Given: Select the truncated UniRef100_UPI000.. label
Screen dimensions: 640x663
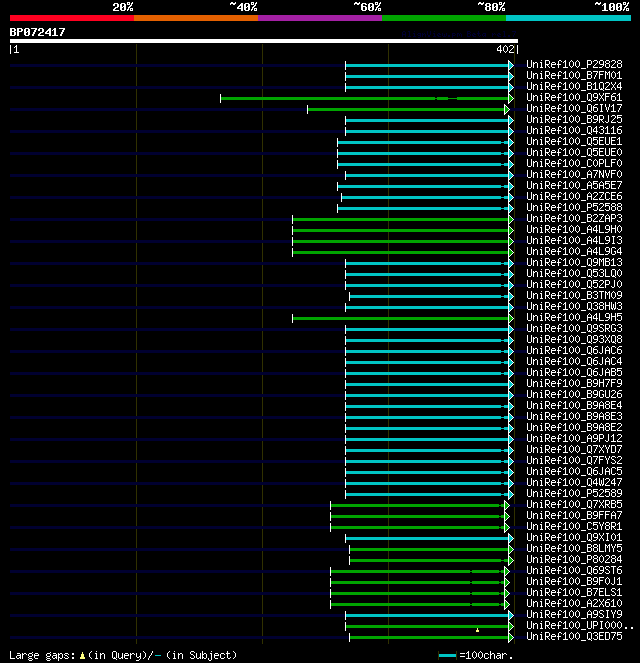Looking at the screenshot, I should coord(580,625).
